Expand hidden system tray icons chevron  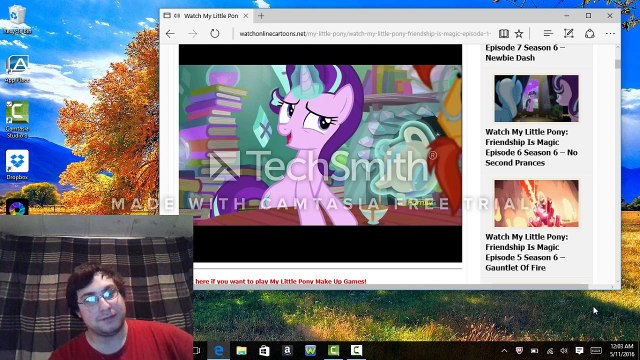pyautogui.click(x=504, y=351)
